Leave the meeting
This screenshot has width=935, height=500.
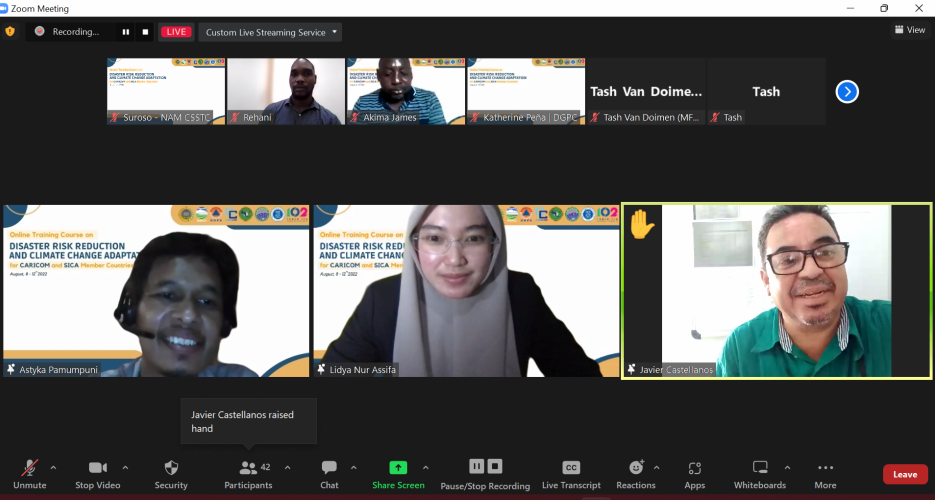tap(904, 474)
